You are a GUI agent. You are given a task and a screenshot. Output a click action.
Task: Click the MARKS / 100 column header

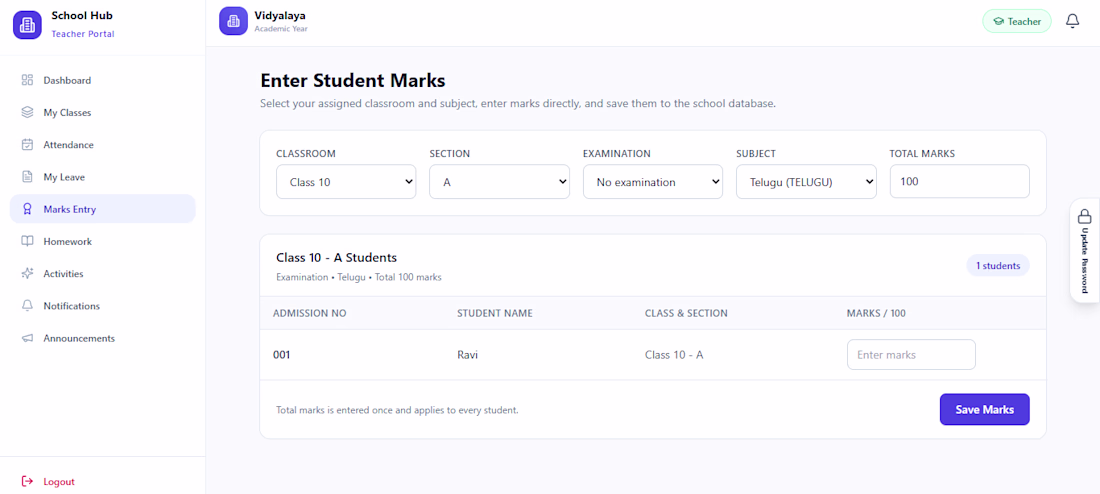pos(876,313)
